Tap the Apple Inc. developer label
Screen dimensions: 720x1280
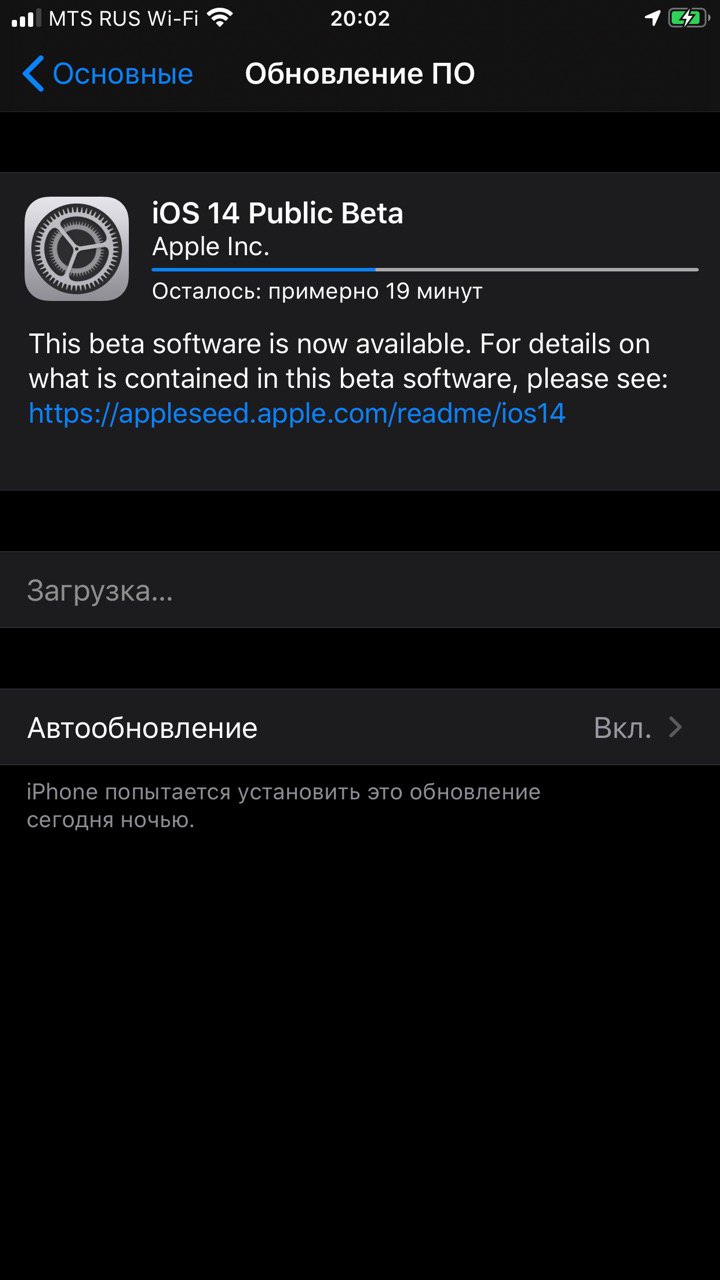pyautogui.click(x=211, y=247)
